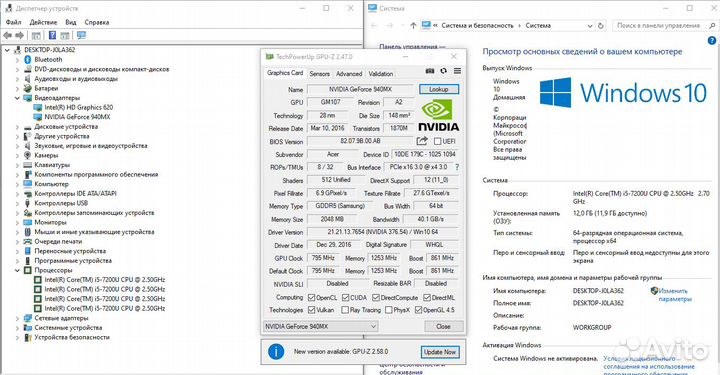Click the Изменить параметры link
Screen dimensions: 720x375
click(675, 295)
